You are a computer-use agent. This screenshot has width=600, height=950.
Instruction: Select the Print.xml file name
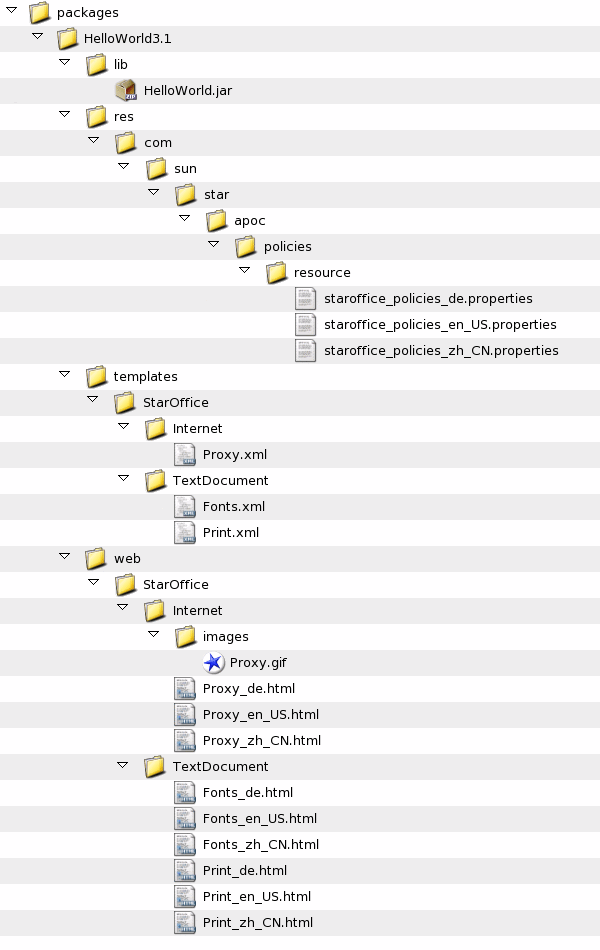click(x=230, y=533)
